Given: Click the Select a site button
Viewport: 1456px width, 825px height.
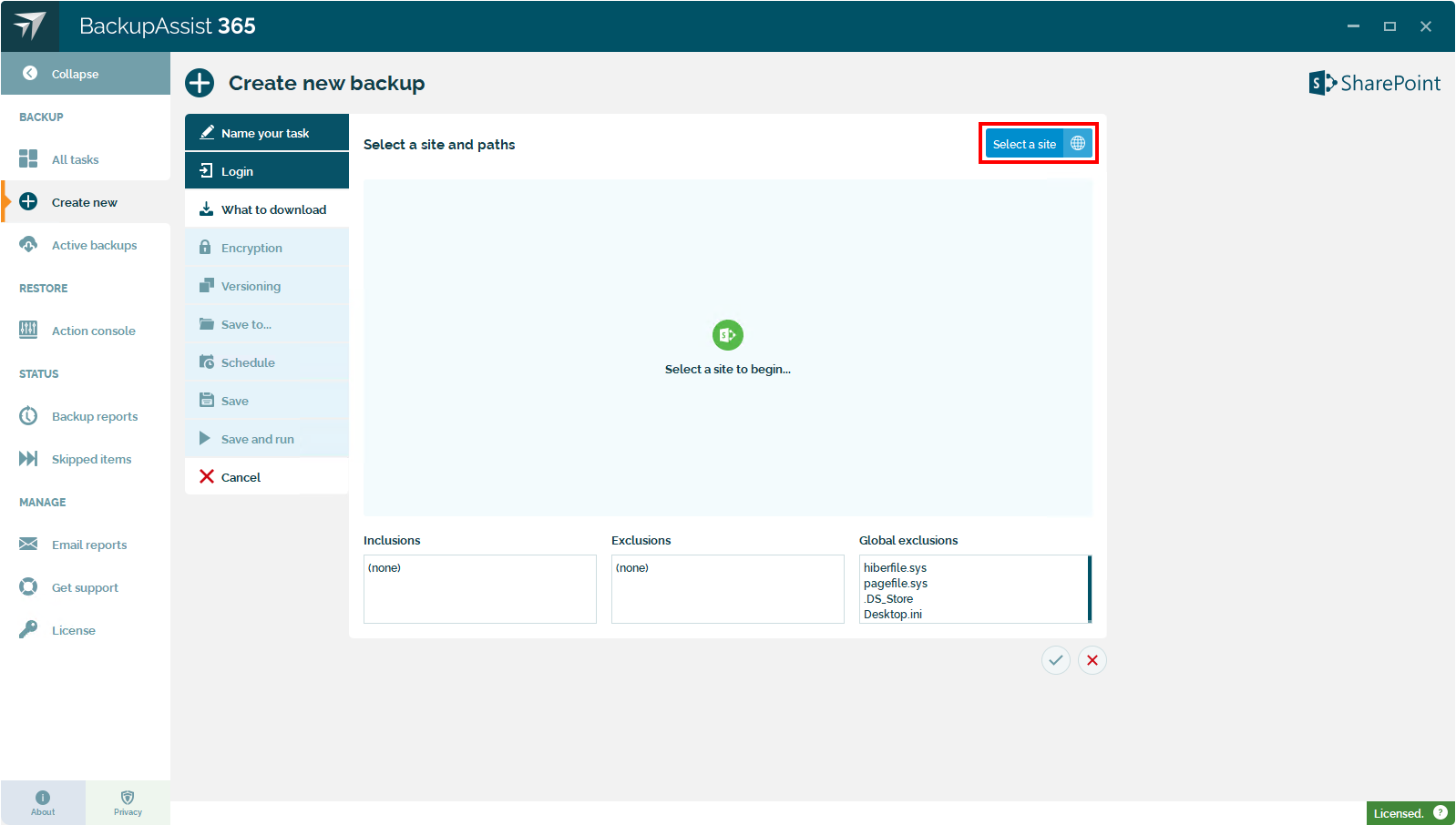Looking at the screenshot, I should [1039, 144].
